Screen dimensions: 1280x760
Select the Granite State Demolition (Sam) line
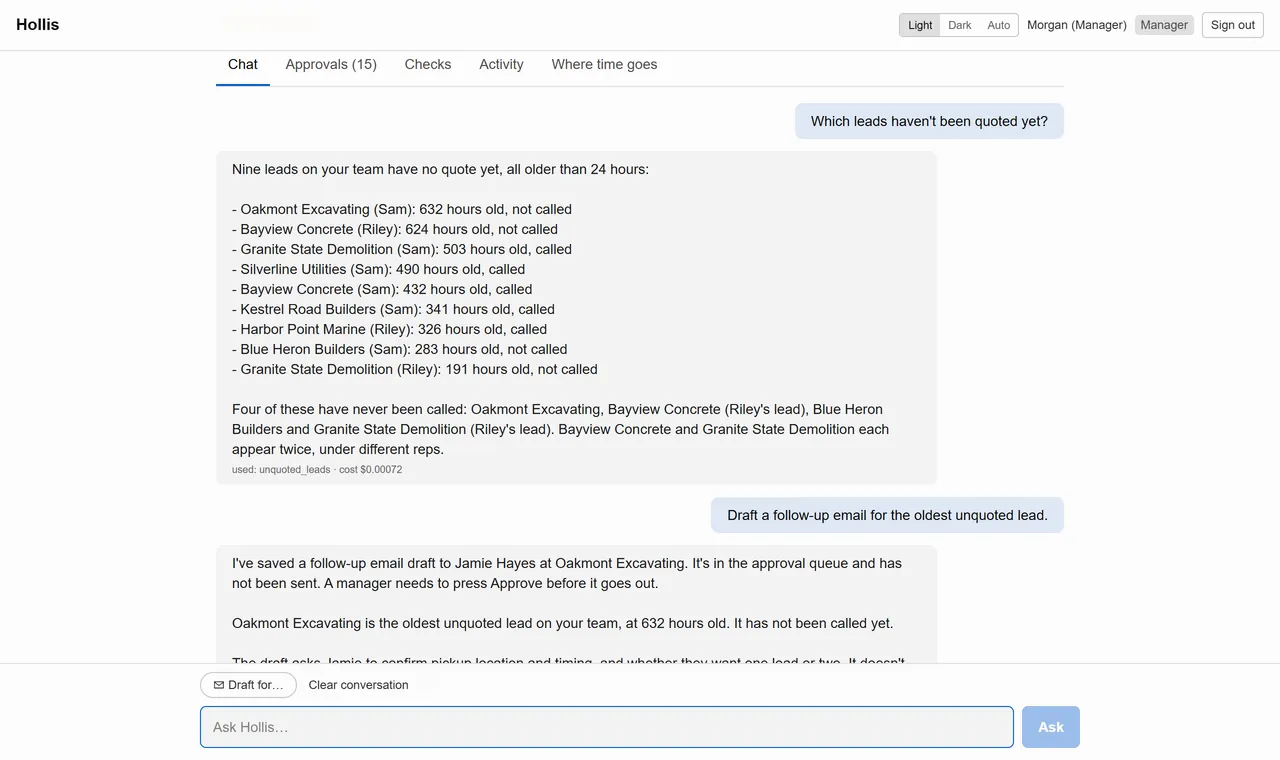coord(402,249)
